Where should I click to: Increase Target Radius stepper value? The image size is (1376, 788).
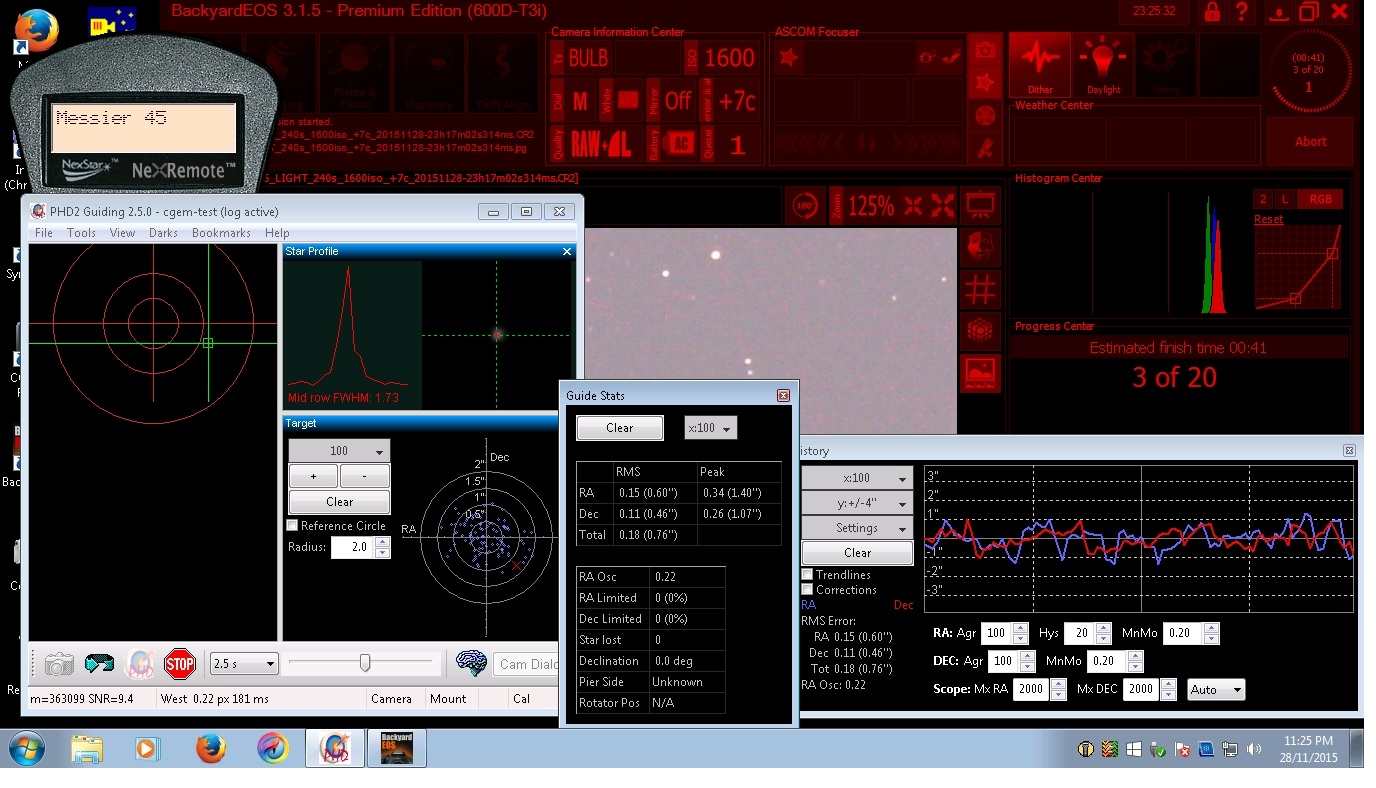382,542
